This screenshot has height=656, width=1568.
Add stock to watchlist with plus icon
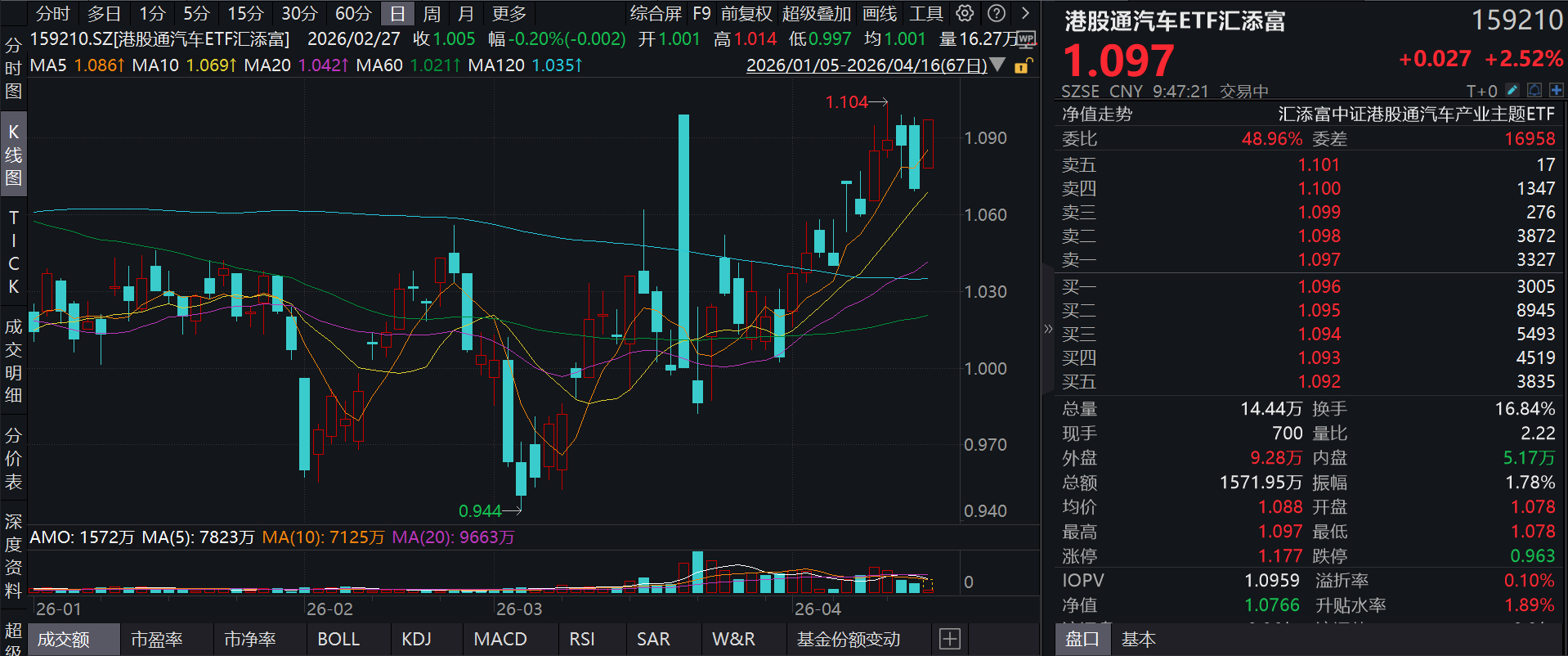click(1556, 90)
